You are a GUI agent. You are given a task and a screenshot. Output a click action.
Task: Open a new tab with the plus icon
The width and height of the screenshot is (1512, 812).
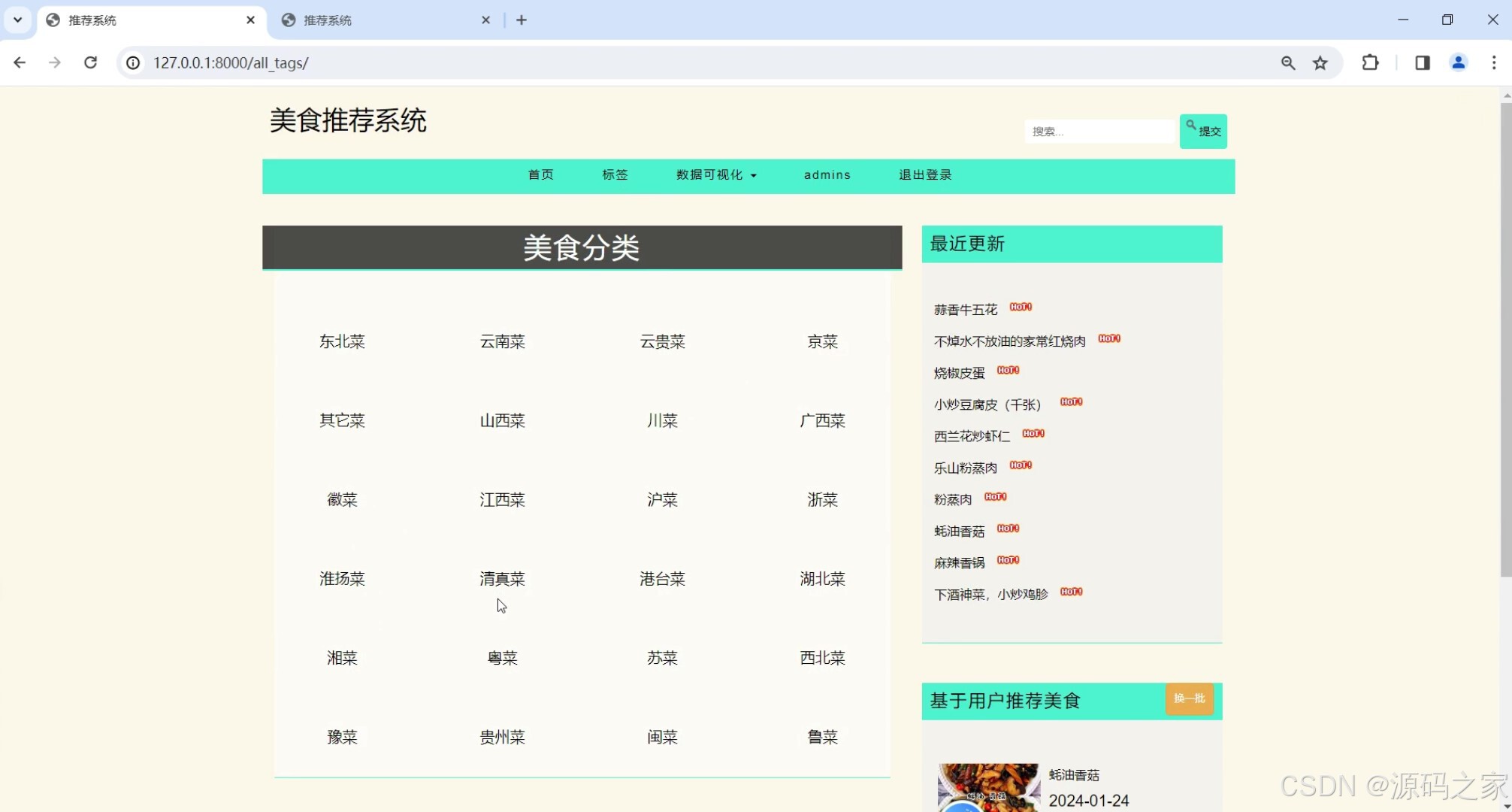[522, 20]
